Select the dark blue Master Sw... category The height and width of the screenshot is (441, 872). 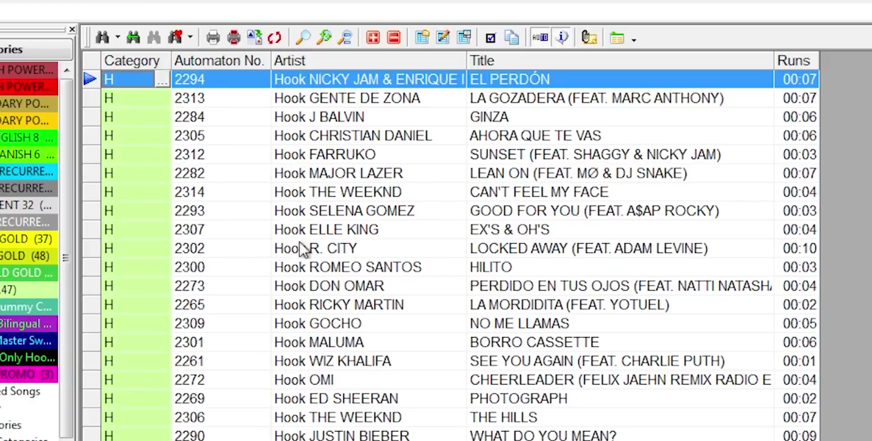[x=29, y=340]
